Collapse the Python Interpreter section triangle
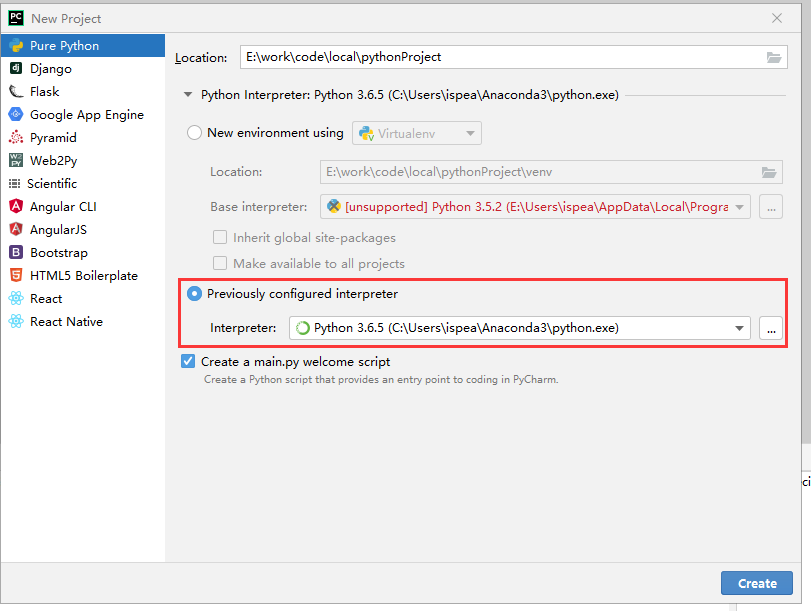This screenshot has width=811, height=611. point(188,95)
